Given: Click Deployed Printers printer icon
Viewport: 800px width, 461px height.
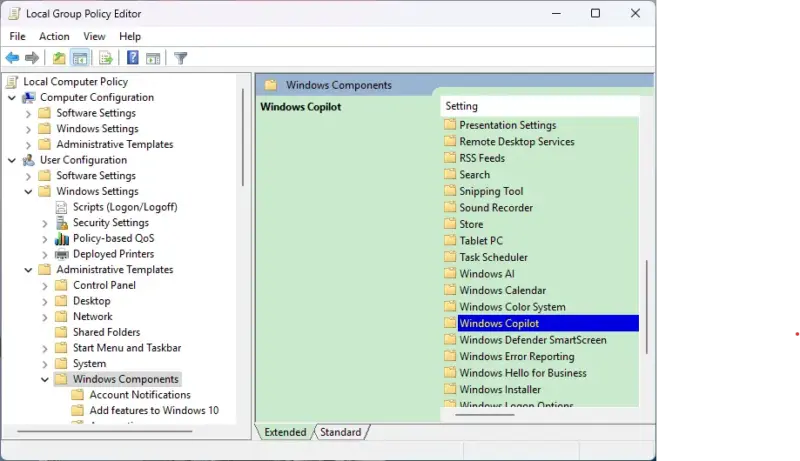Looking at the screenshot, I should (62, 254).
